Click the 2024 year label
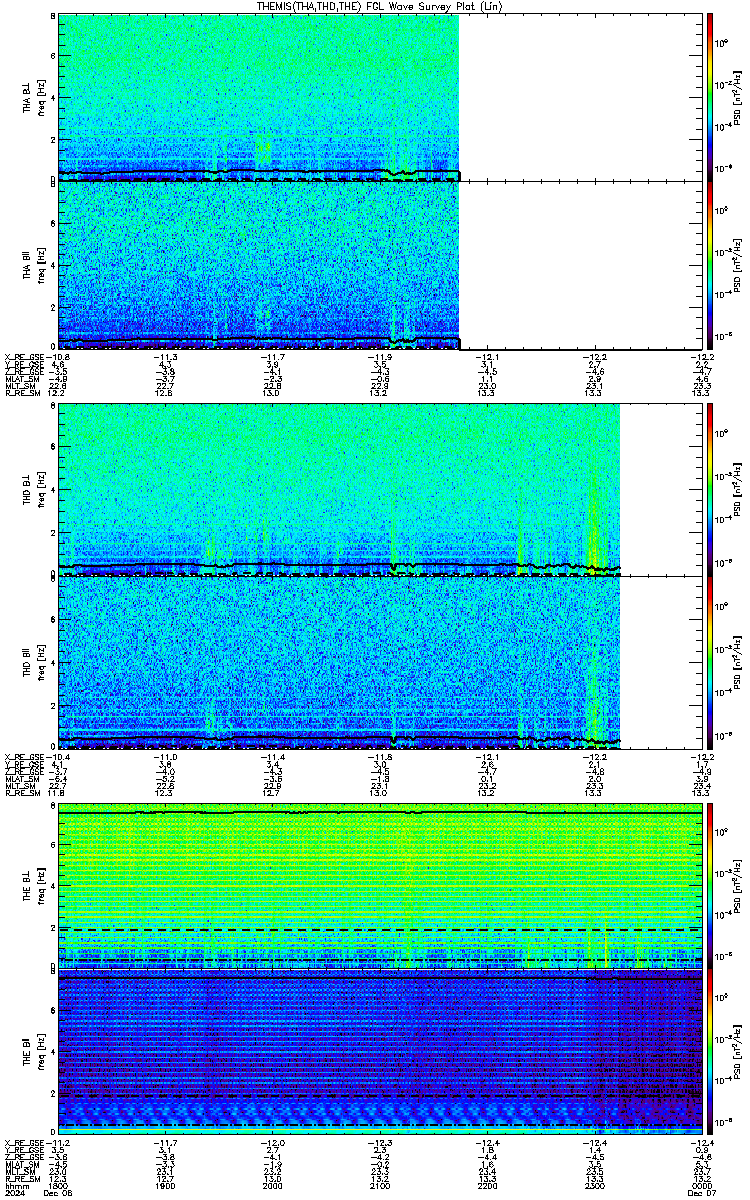750x1200 pixels. click(x=13, y=1191)
